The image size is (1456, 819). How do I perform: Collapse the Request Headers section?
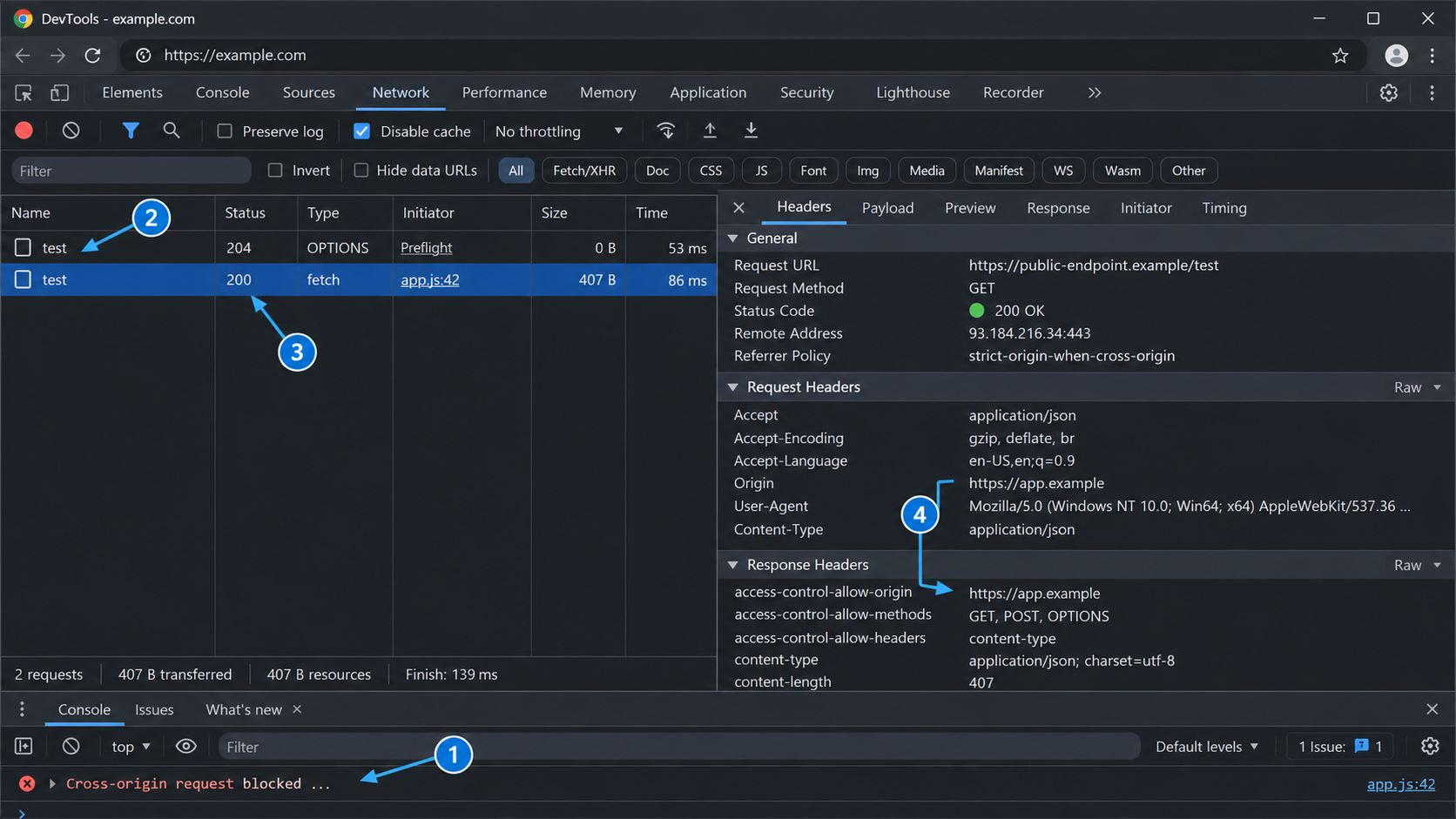[733, 387]
